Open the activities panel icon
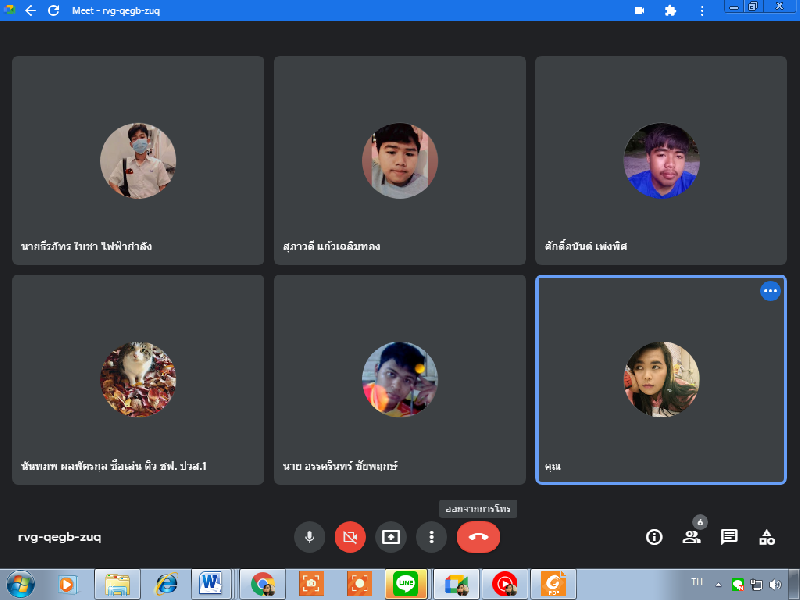800x600 pixels. (767, 537)
